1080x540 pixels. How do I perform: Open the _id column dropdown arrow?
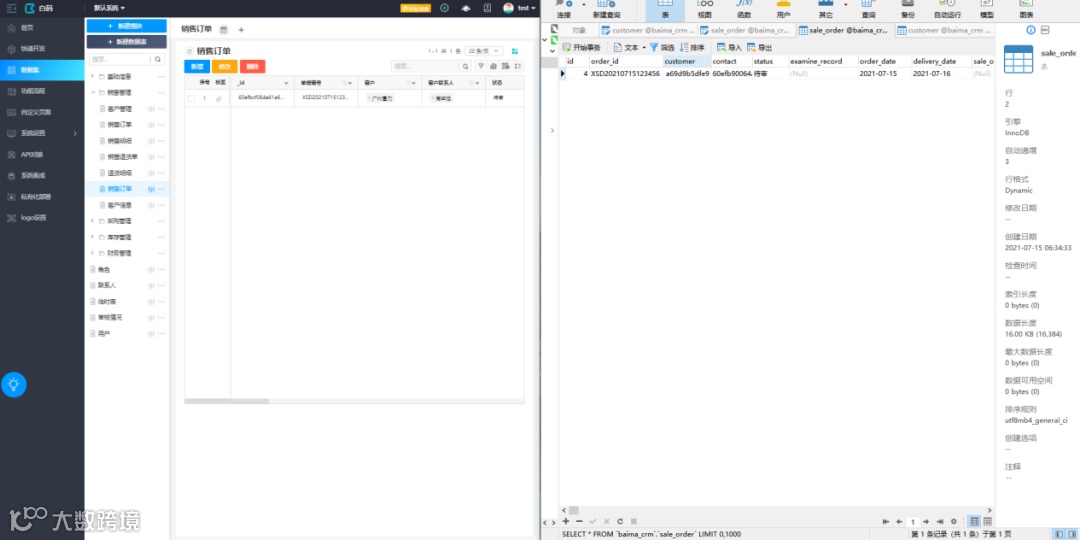287,83
